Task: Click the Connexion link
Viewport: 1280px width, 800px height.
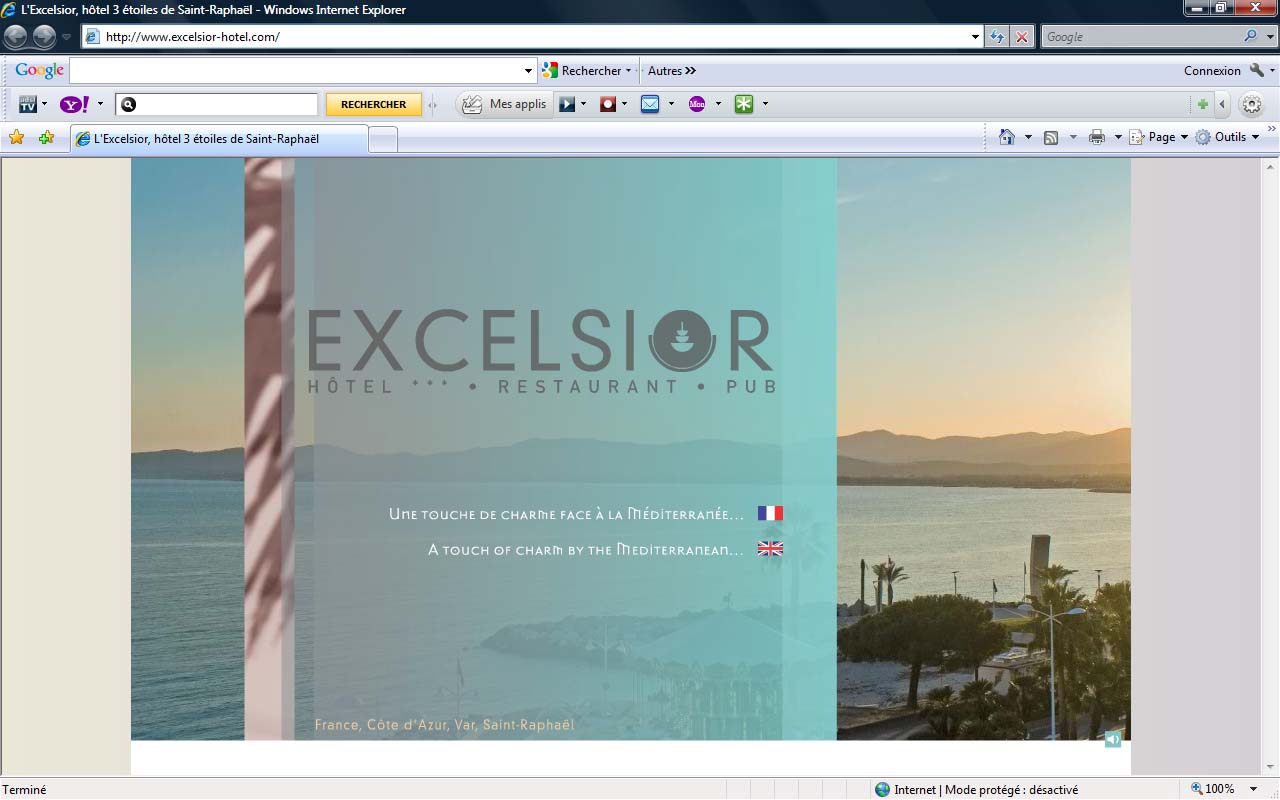Action: 1212,71
